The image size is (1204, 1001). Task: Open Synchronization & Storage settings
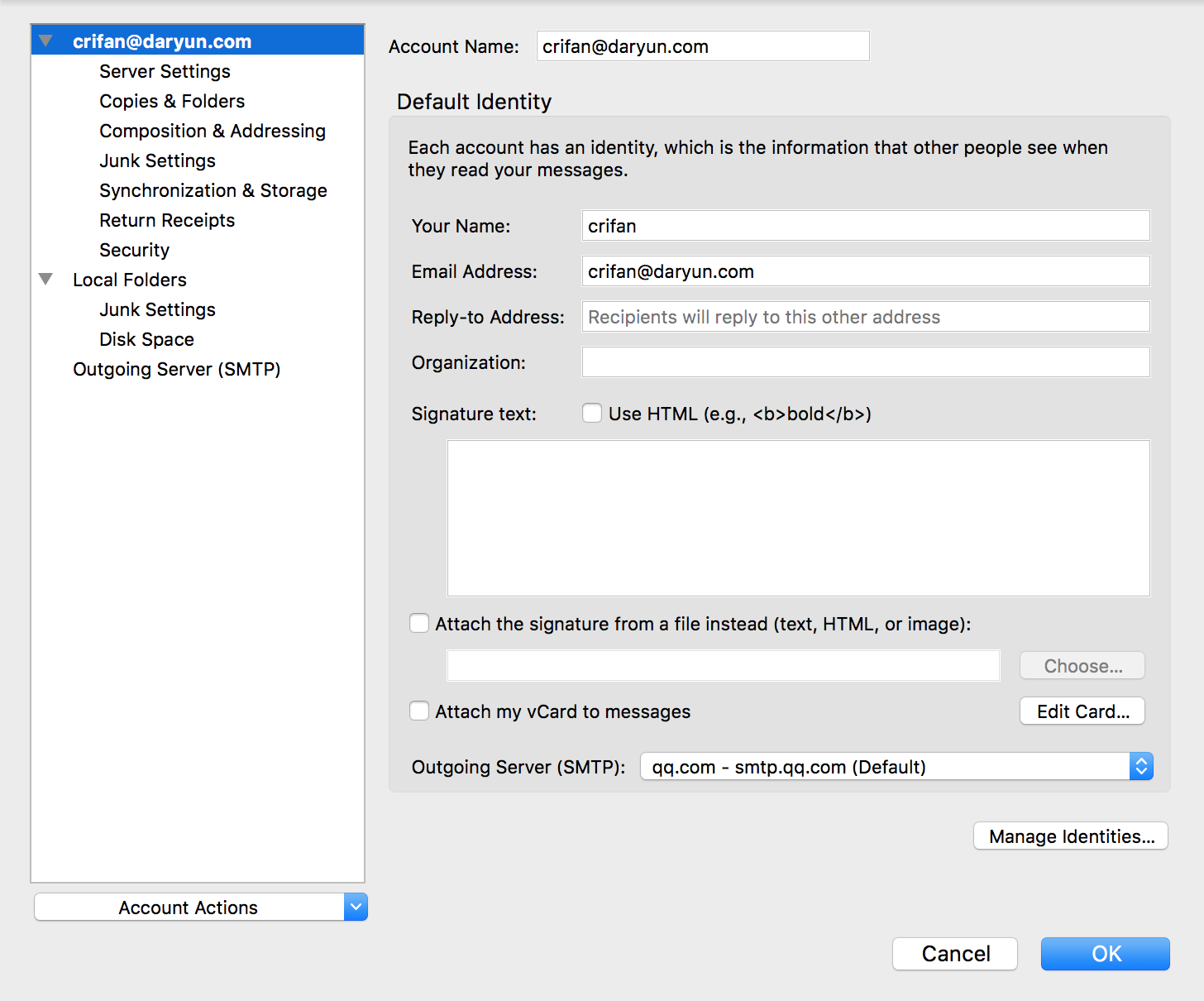(213, 190)
